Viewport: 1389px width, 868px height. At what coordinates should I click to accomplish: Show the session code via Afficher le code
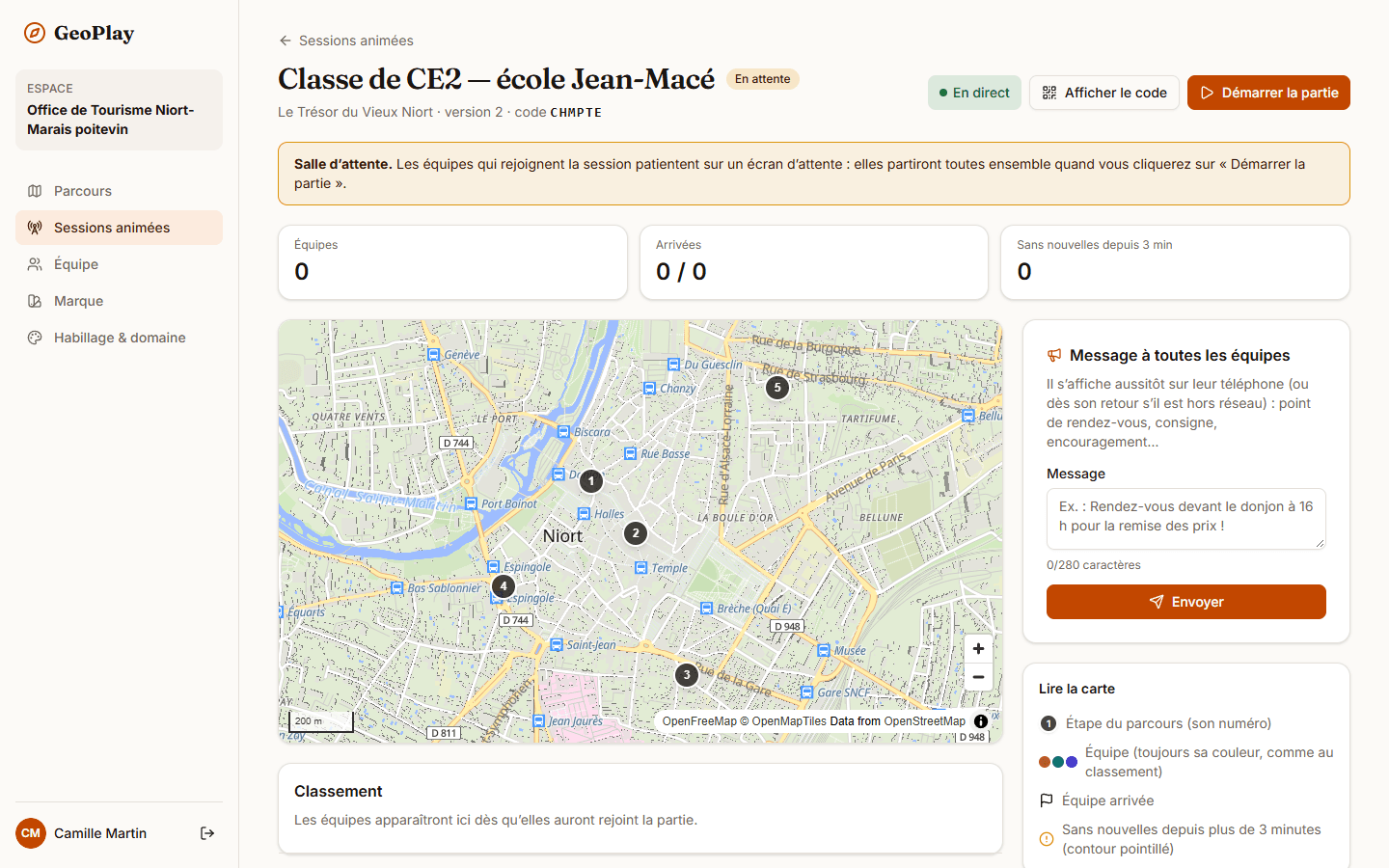(1104, 93)
